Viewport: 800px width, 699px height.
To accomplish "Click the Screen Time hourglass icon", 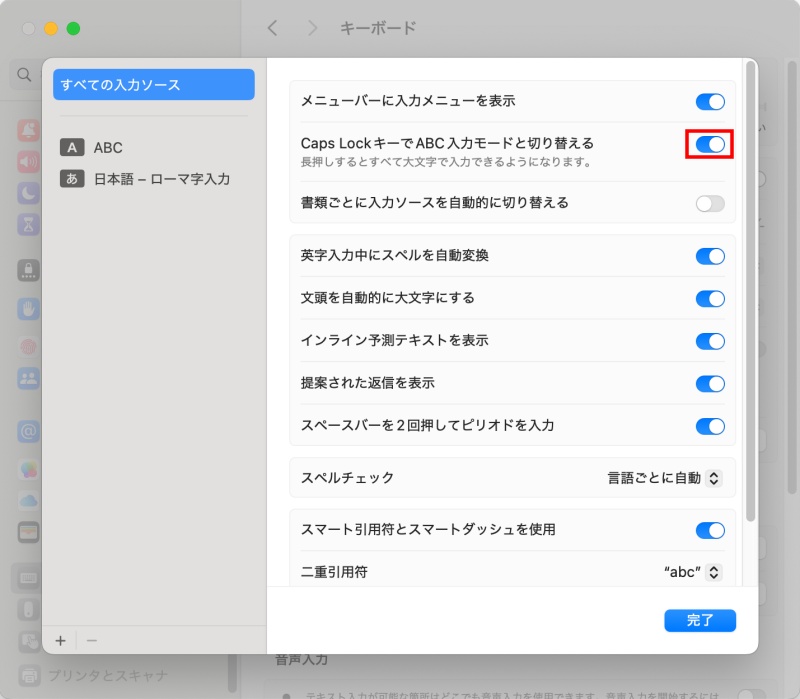I will [x=27, y=223].
